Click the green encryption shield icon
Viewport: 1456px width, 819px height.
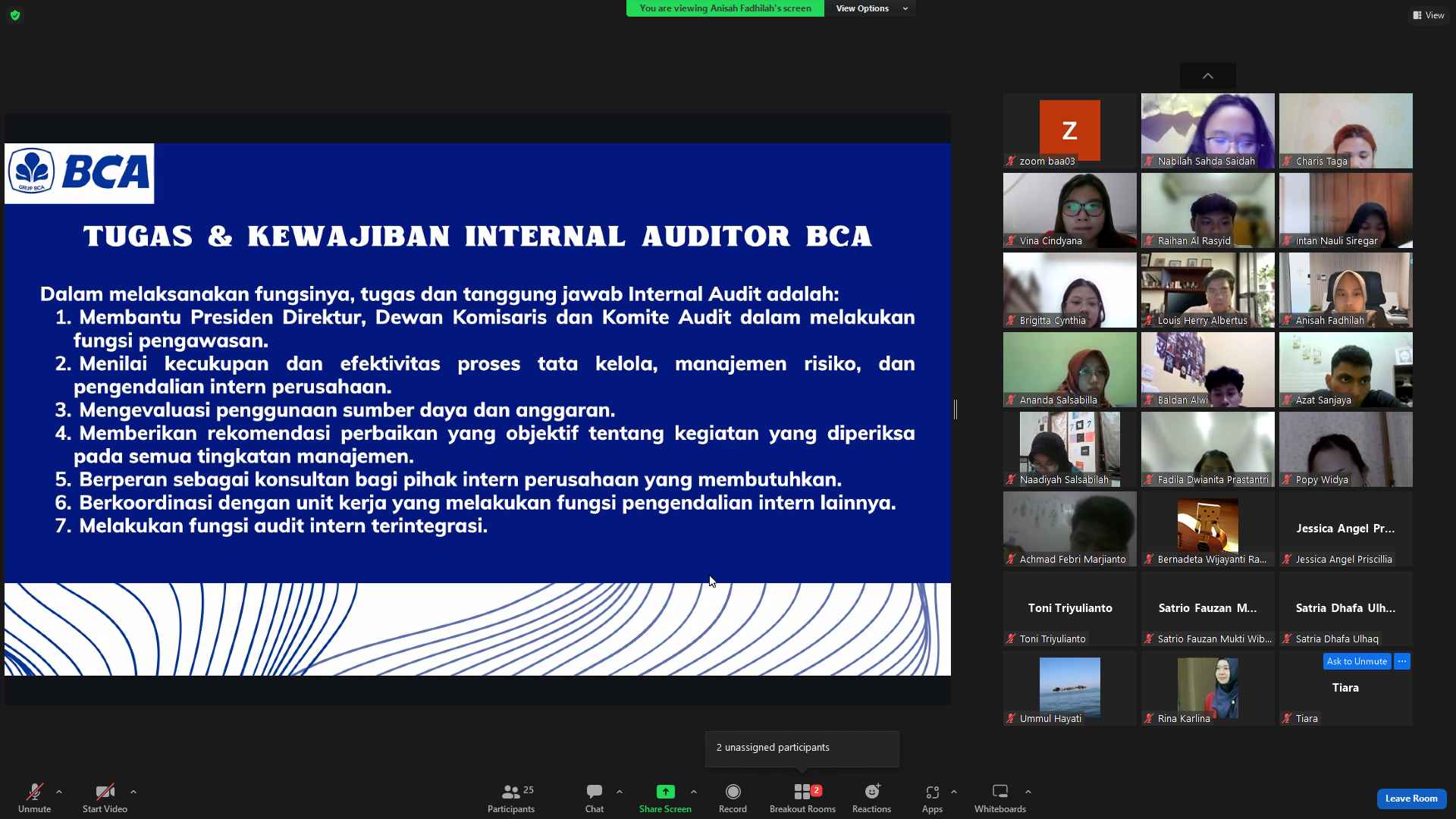click(15, 15)
